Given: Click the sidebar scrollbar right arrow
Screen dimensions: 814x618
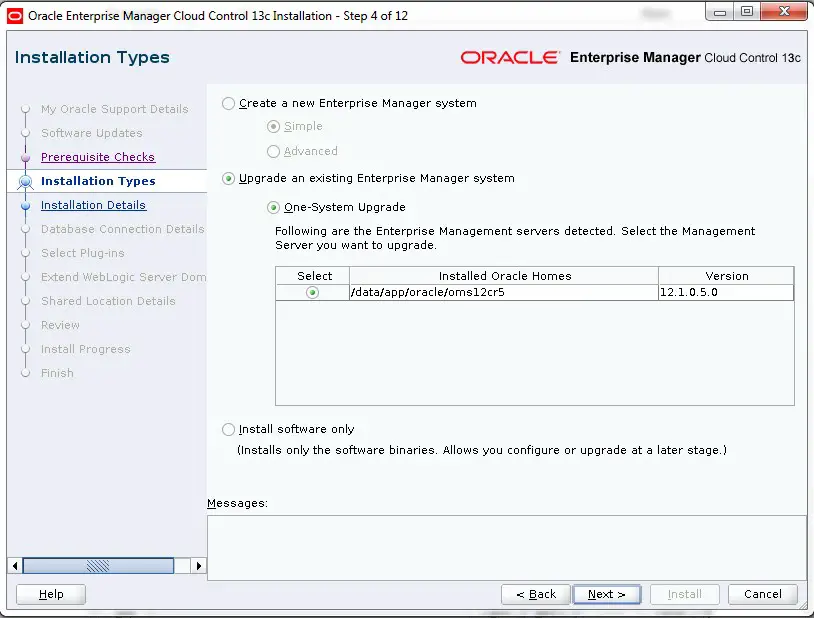Looking at the screenshot, I should coord(198,566).
